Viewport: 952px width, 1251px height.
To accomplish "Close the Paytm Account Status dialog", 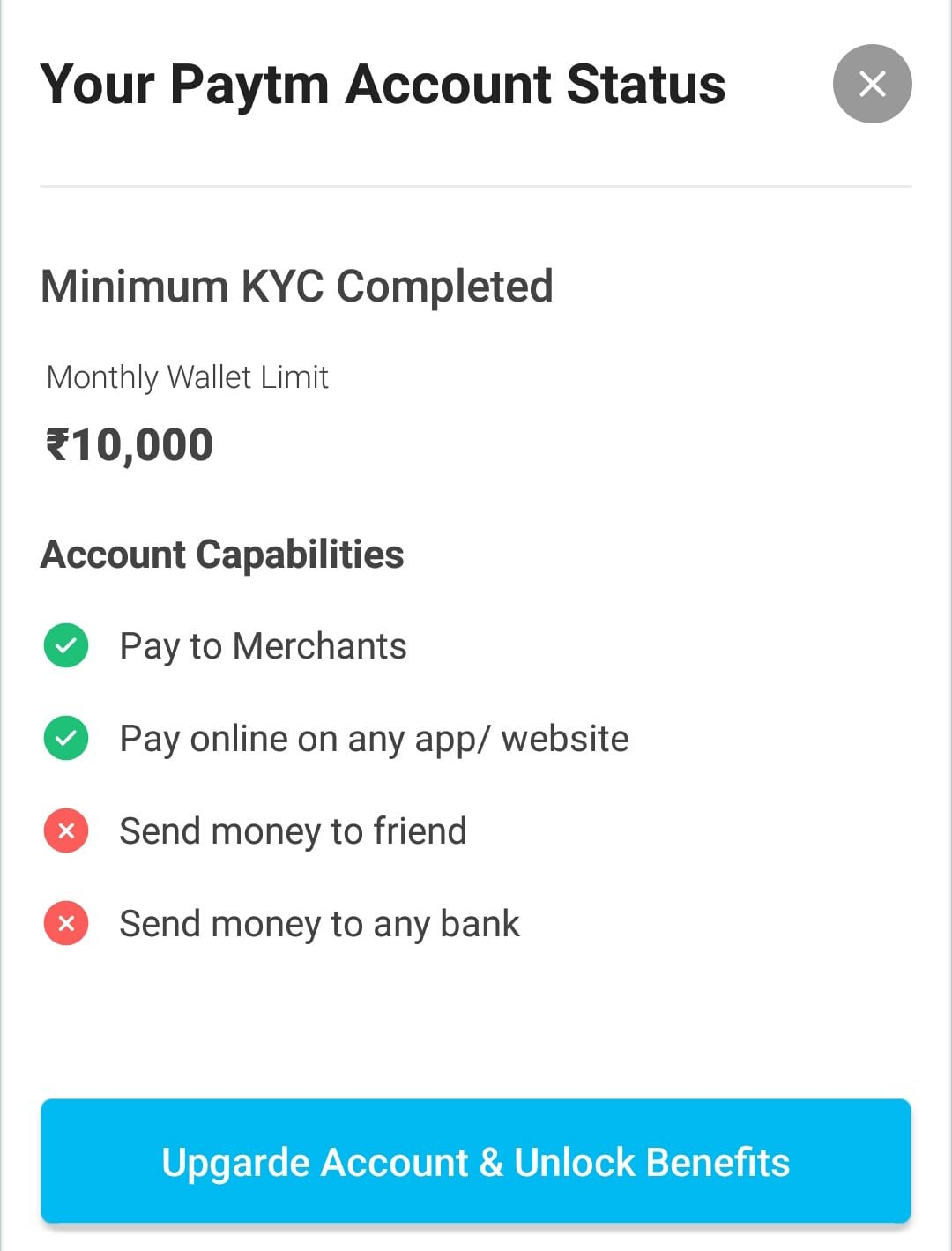I will click(x=872, y=84).
